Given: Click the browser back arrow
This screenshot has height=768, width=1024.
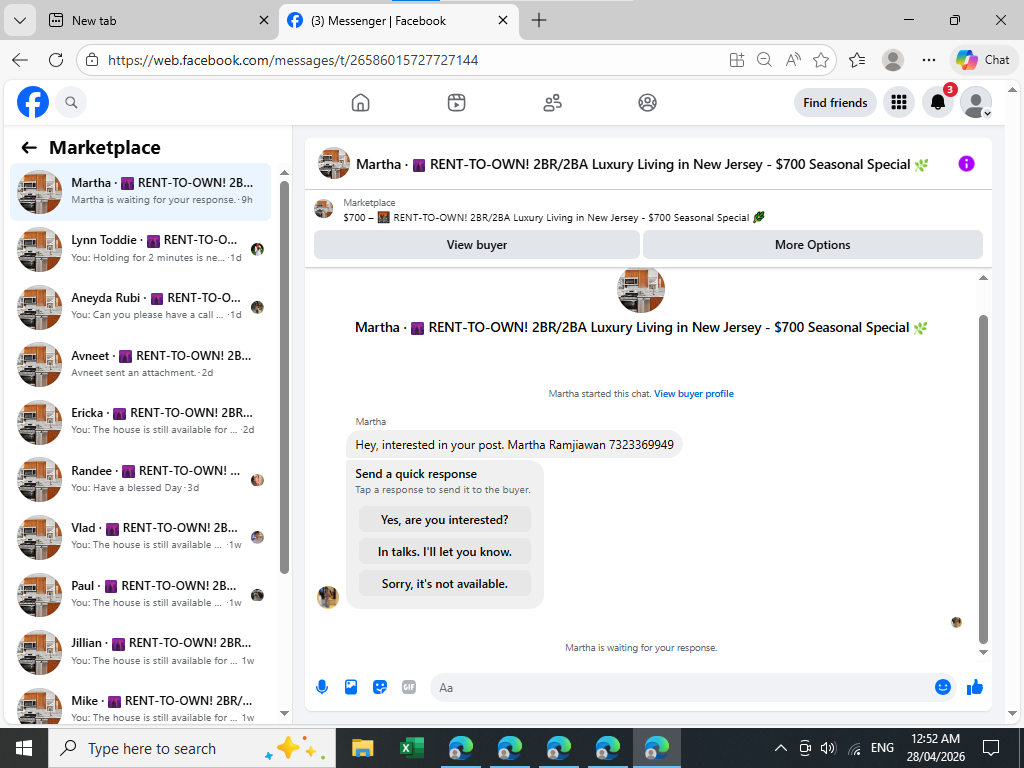Looking at the screenshot, I should 20,60.
